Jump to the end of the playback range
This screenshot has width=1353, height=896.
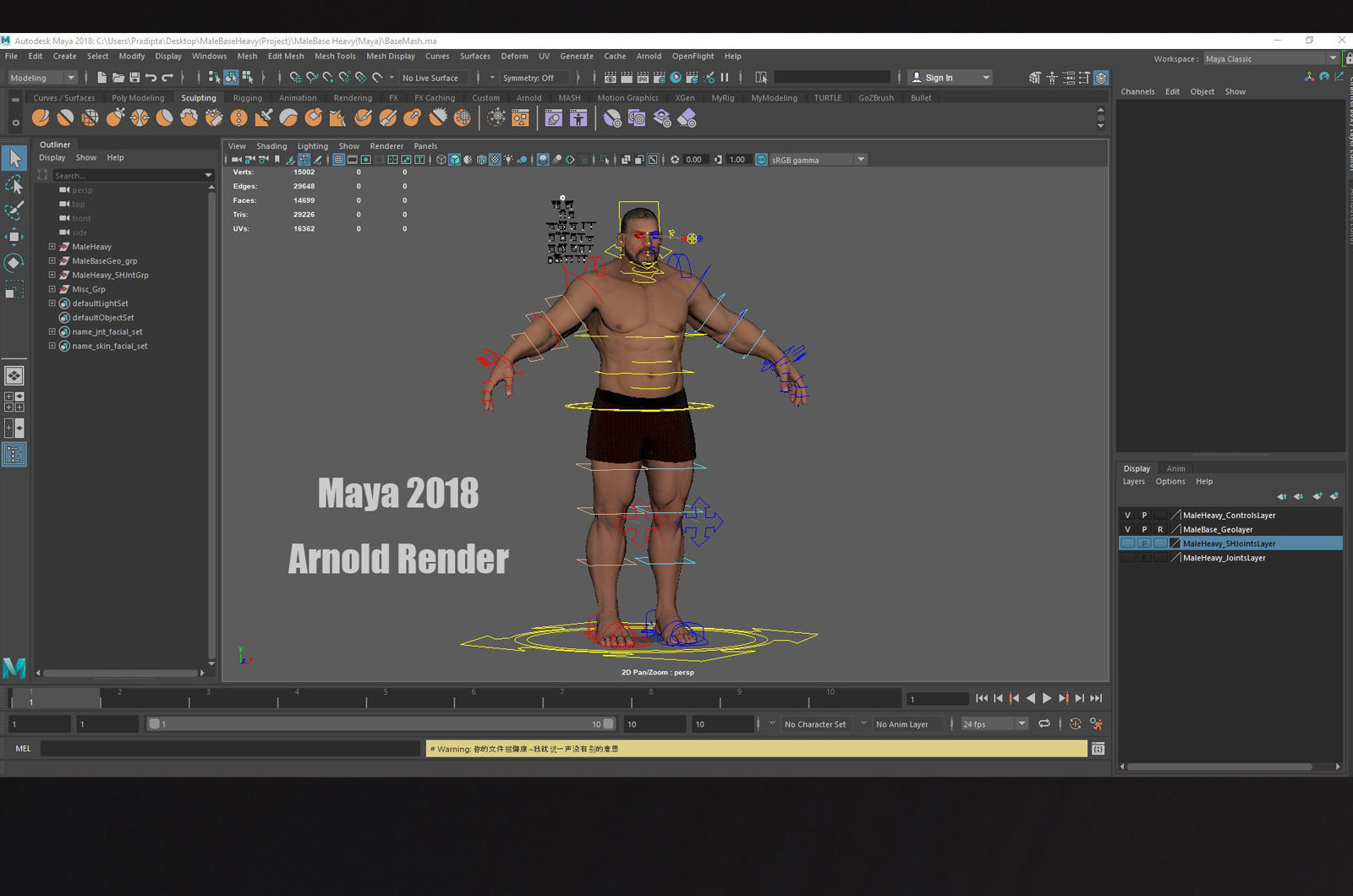[1096, 698]
